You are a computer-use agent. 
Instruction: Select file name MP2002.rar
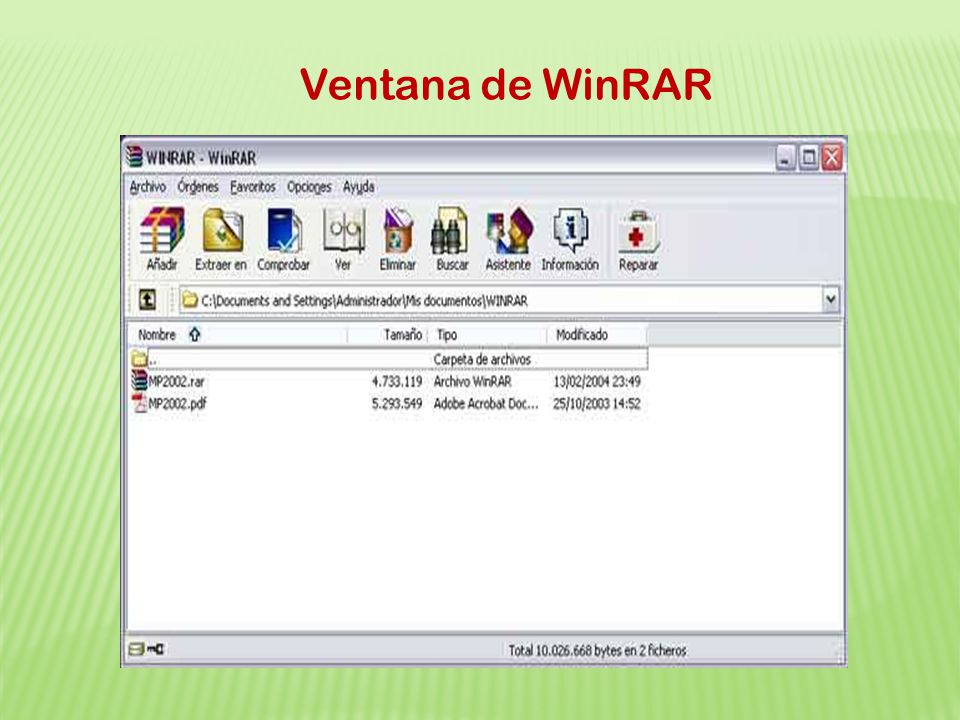pyautogui.click(x=176, y=381)
